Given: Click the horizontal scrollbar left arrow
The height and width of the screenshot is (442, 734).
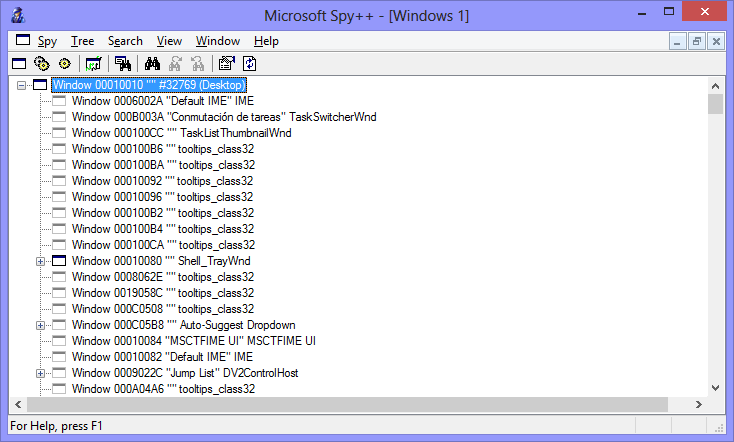Looking at the screenshot, I should (x=18, y=404).
